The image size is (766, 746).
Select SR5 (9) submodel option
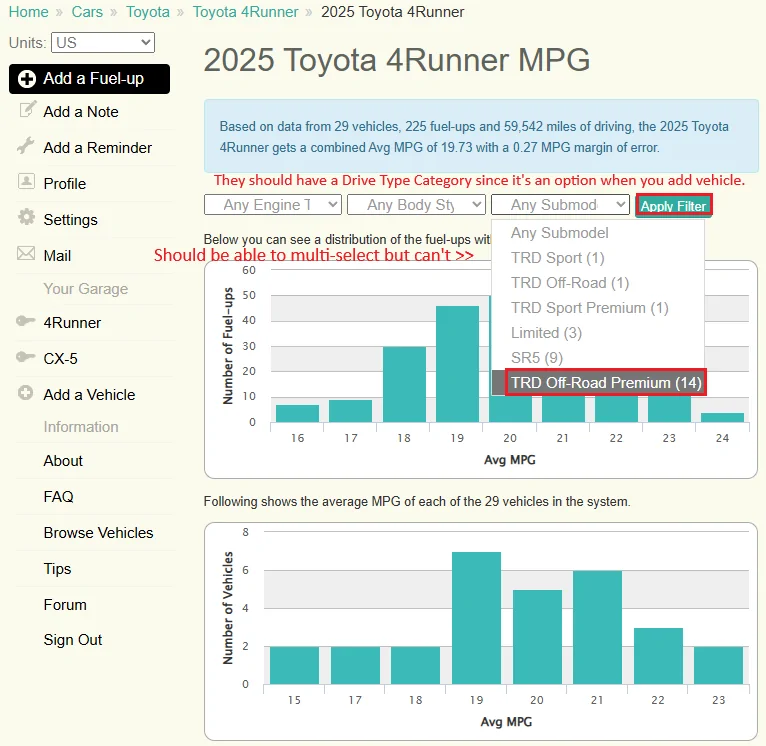point(537,358)
